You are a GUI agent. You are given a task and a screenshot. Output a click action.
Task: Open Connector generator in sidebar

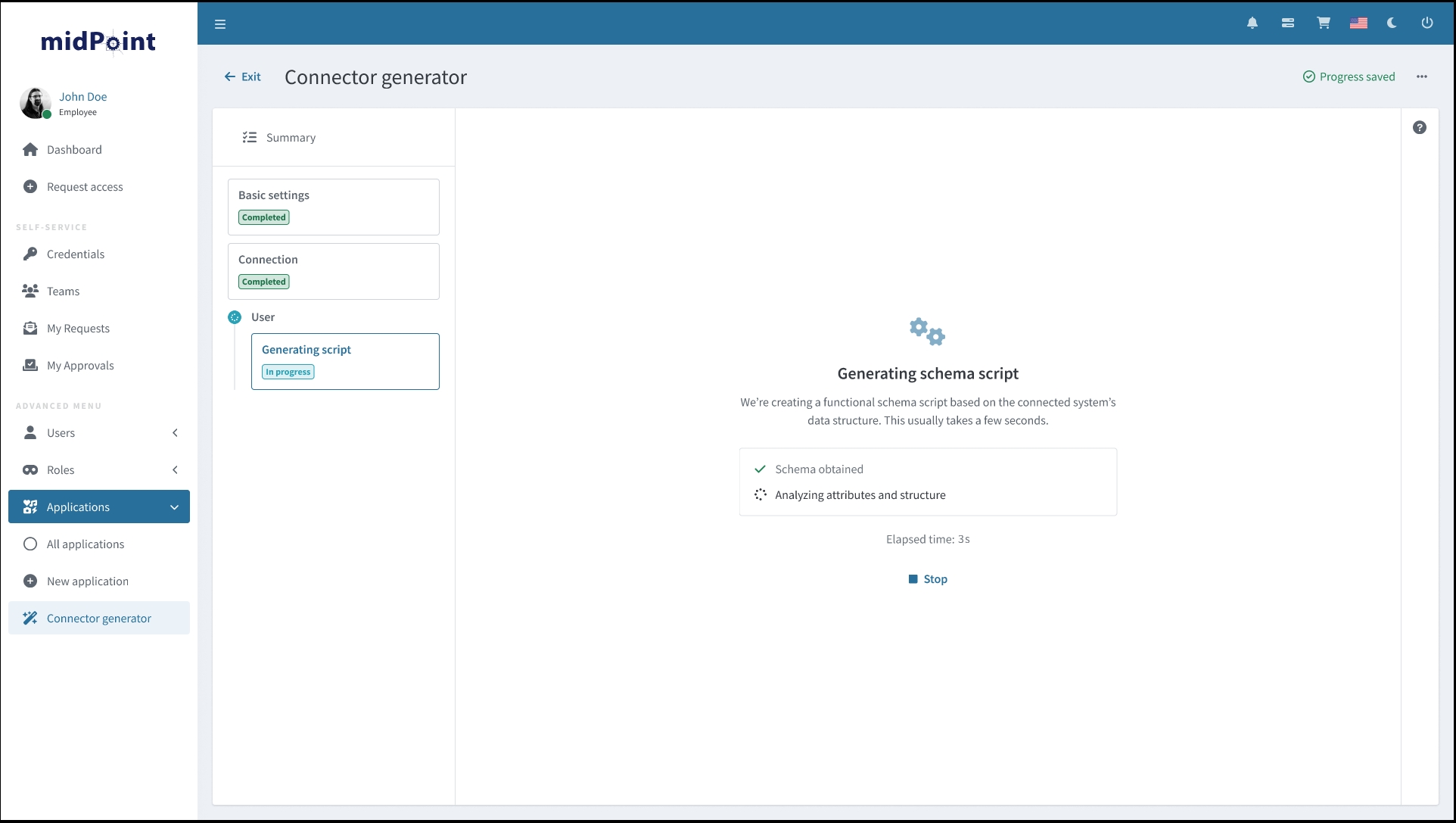(x=99, y=618)
